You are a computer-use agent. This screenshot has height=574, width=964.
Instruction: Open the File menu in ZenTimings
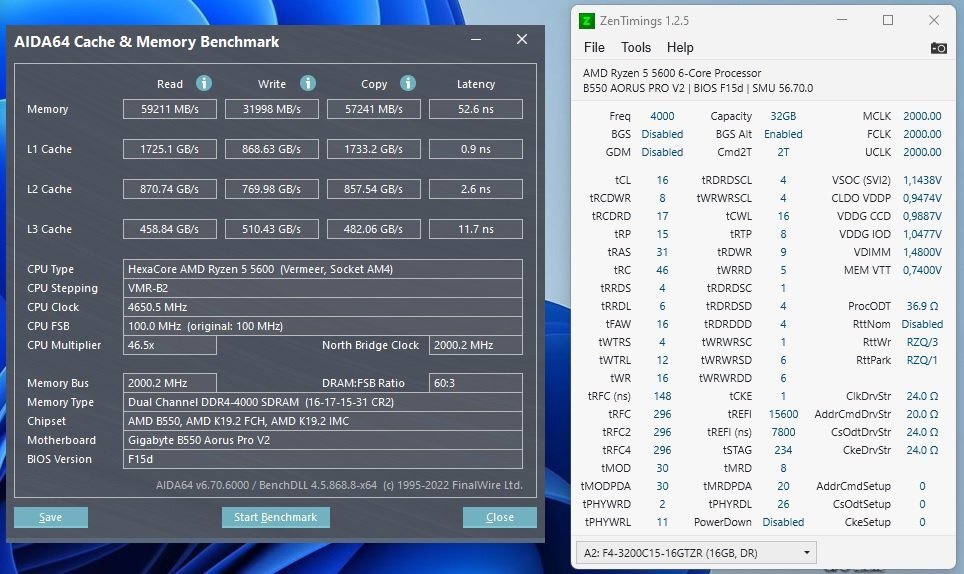(594, 47)
